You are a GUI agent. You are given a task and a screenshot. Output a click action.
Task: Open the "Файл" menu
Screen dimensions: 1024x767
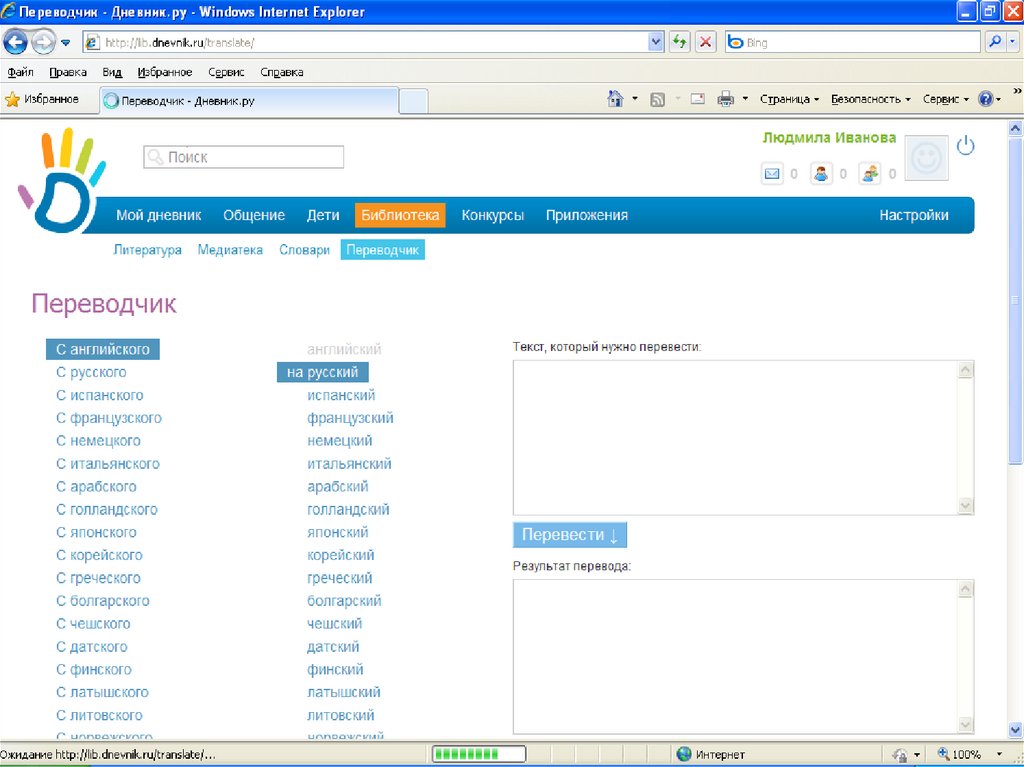[x=20, y=72]
